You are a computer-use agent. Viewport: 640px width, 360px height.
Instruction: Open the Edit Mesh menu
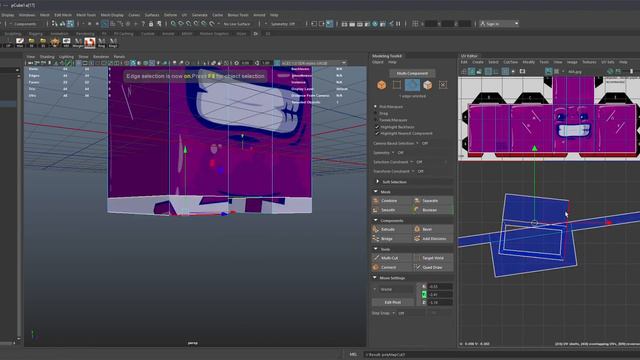[x=63, y=15]
